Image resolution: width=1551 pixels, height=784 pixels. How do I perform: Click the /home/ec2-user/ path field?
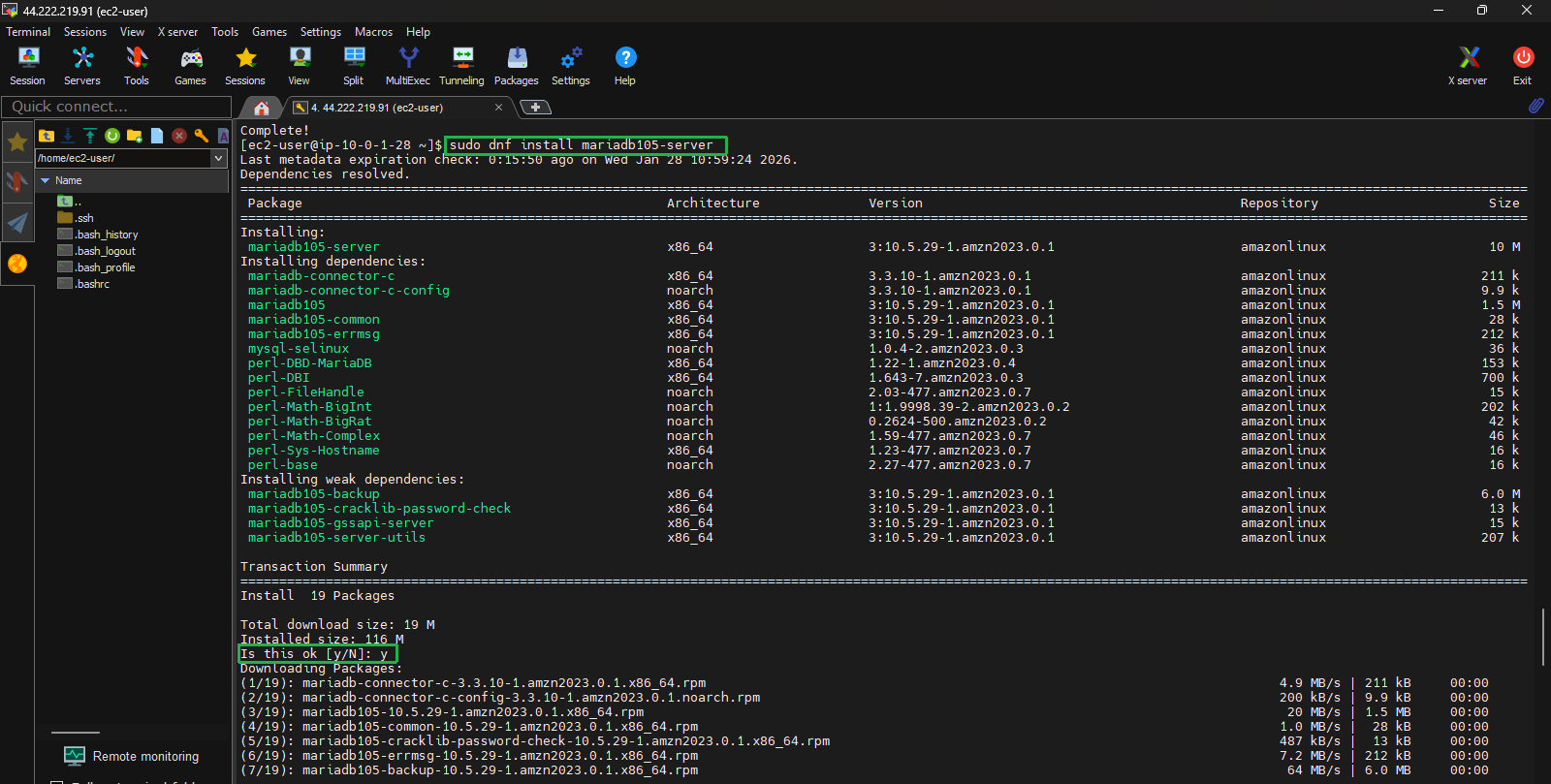pyautogui.click(x=122, y=158)
